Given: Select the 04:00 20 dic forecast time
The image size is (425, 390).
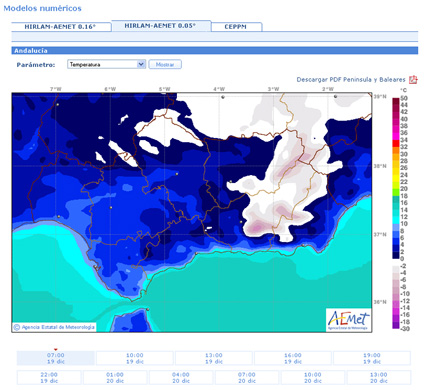Looking at the screenshot, I should click(x=181, y=378).
